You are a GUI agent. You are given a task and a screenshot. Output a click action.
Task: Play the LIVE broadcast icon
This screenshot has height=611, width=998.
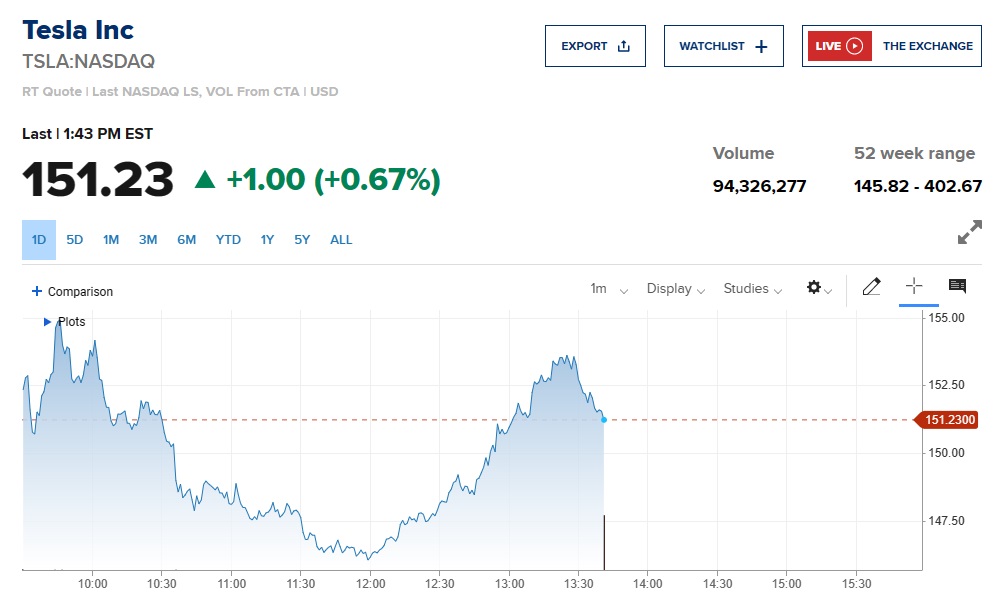point(854,46)
